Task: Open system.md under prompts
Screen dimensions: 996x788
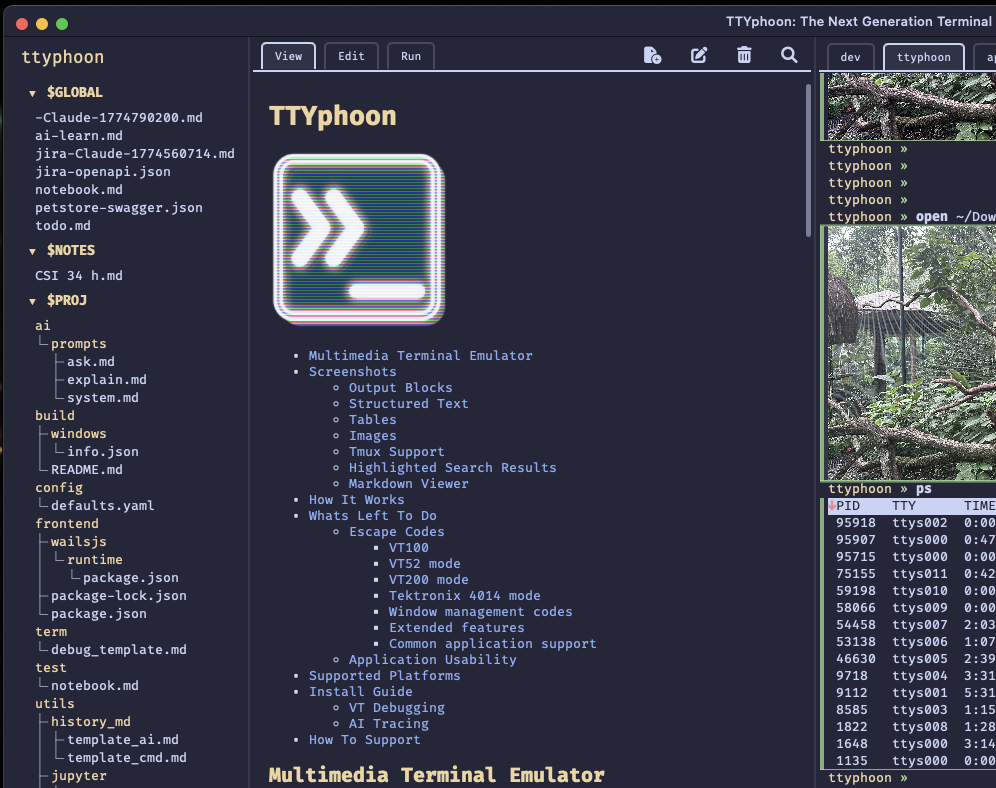Action: [103, 397]
